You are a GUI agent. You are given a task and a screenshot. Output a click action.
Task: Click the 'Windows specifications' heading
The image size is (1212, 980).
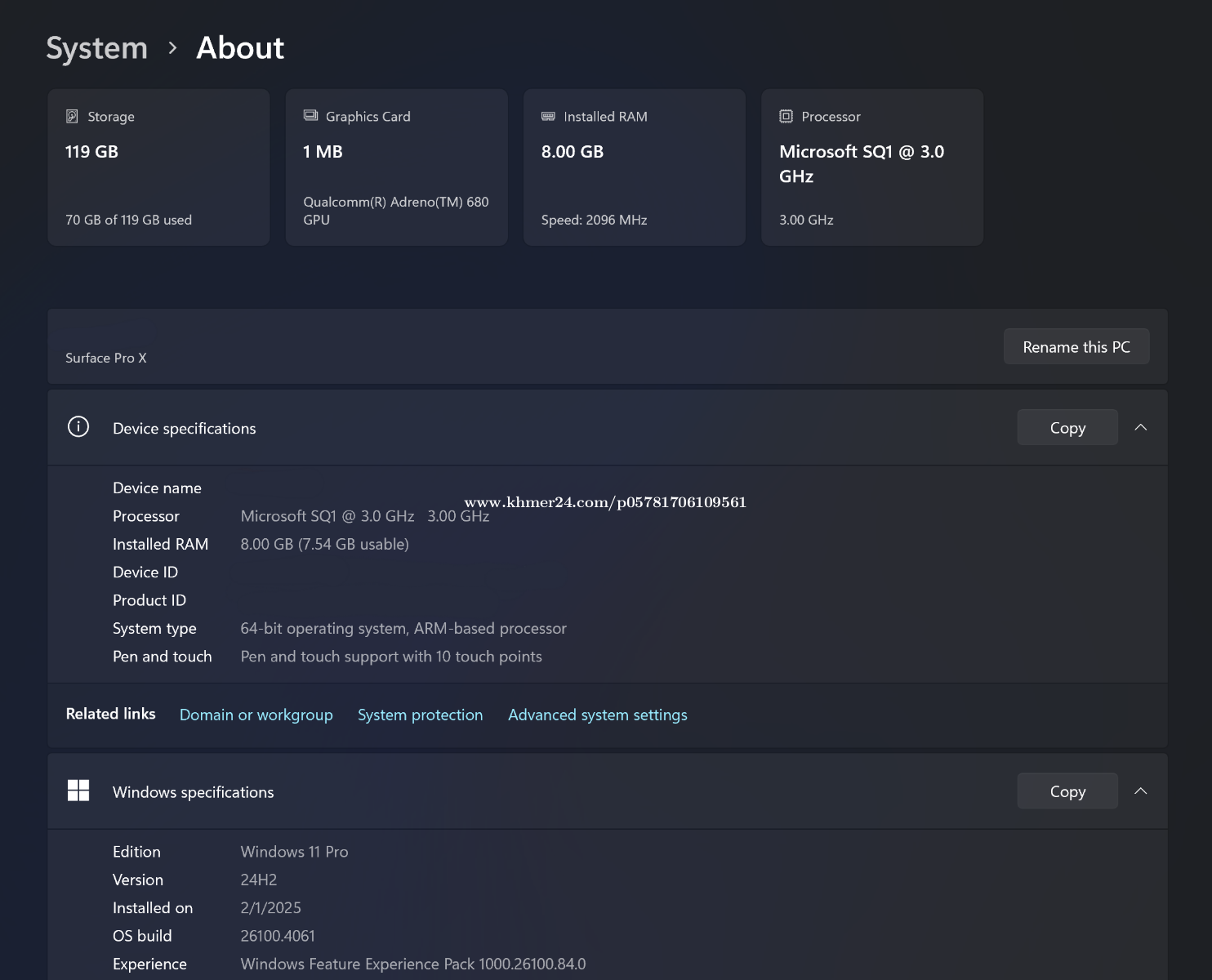[193, 792]
